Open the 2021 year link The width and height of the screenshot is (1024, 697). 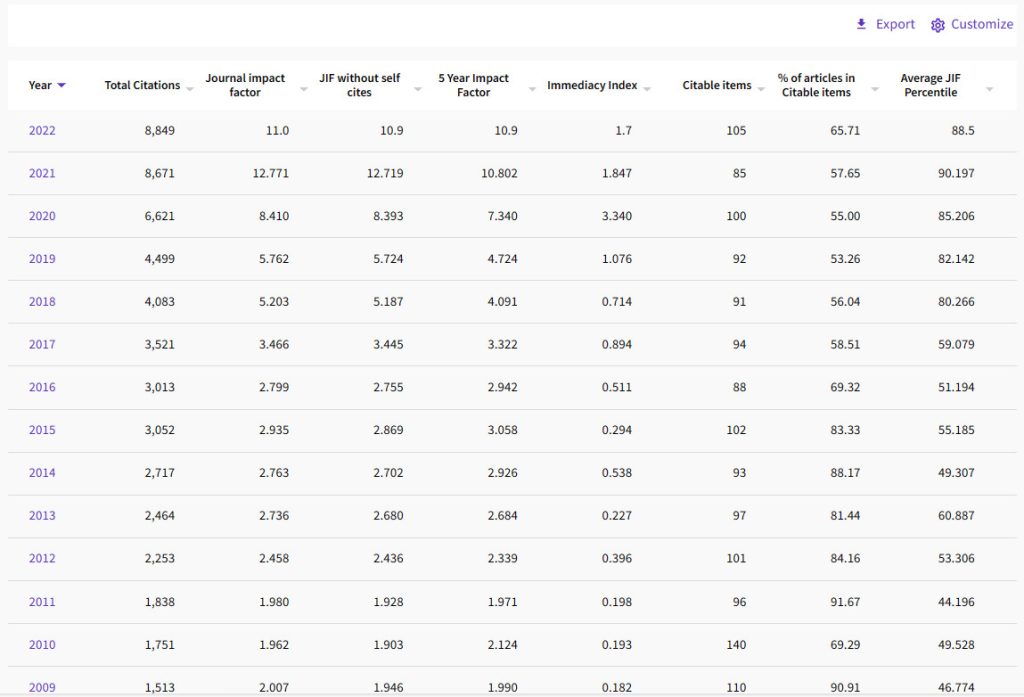click(42, 173)
